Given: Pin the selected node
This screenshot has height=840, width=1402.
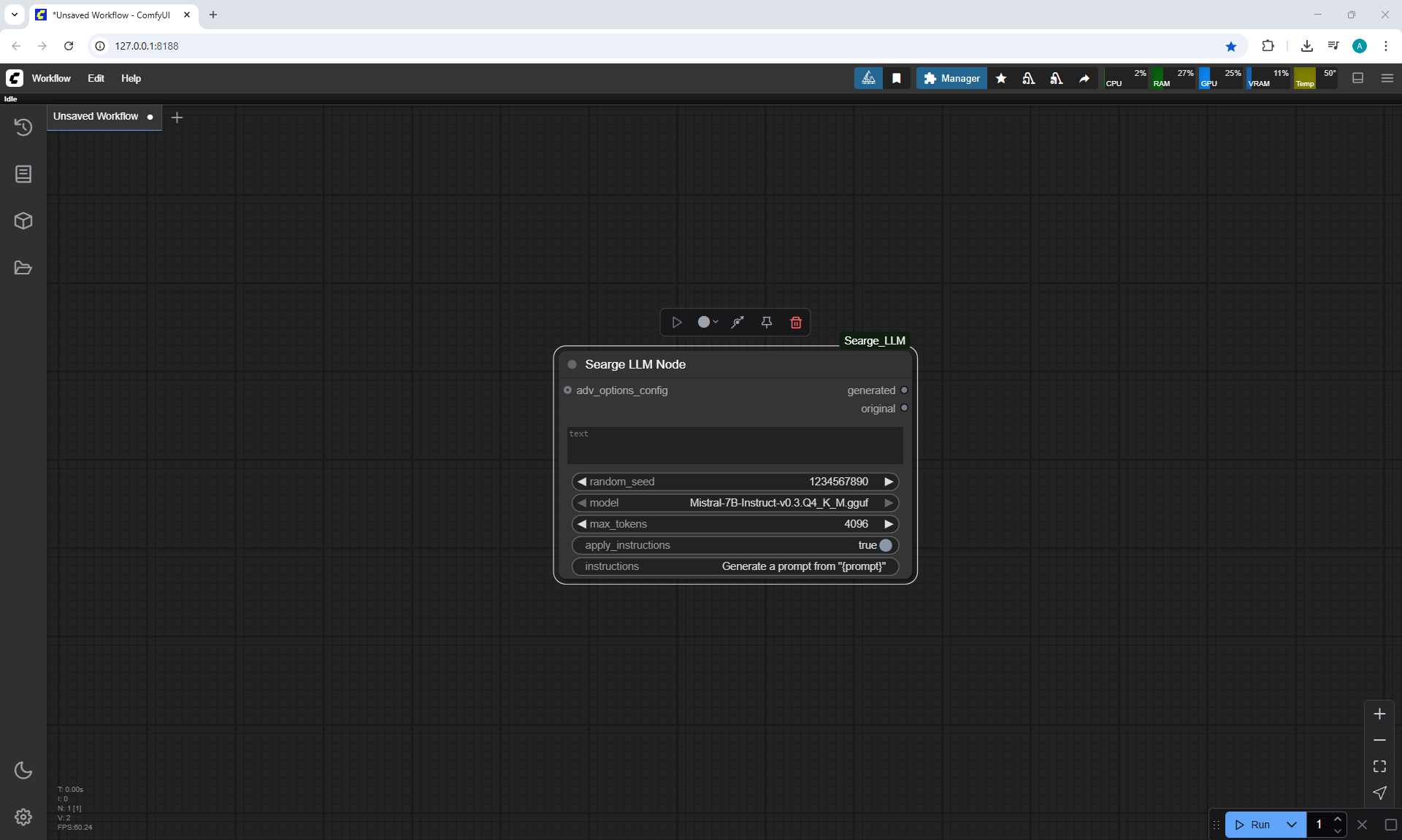Looking at the screenshot, I should coord(767,322).
